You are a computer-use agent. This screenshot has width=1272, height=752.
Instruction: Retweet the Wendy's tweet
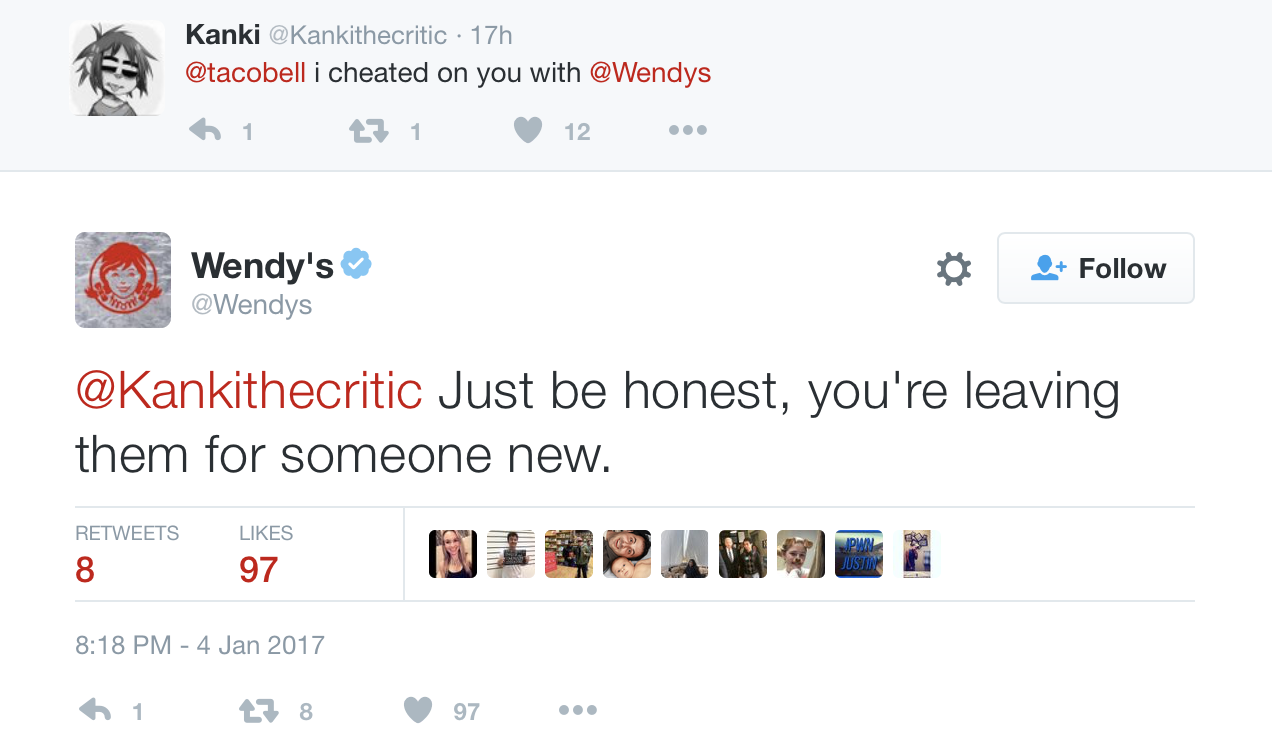click(x=258, y=711)
